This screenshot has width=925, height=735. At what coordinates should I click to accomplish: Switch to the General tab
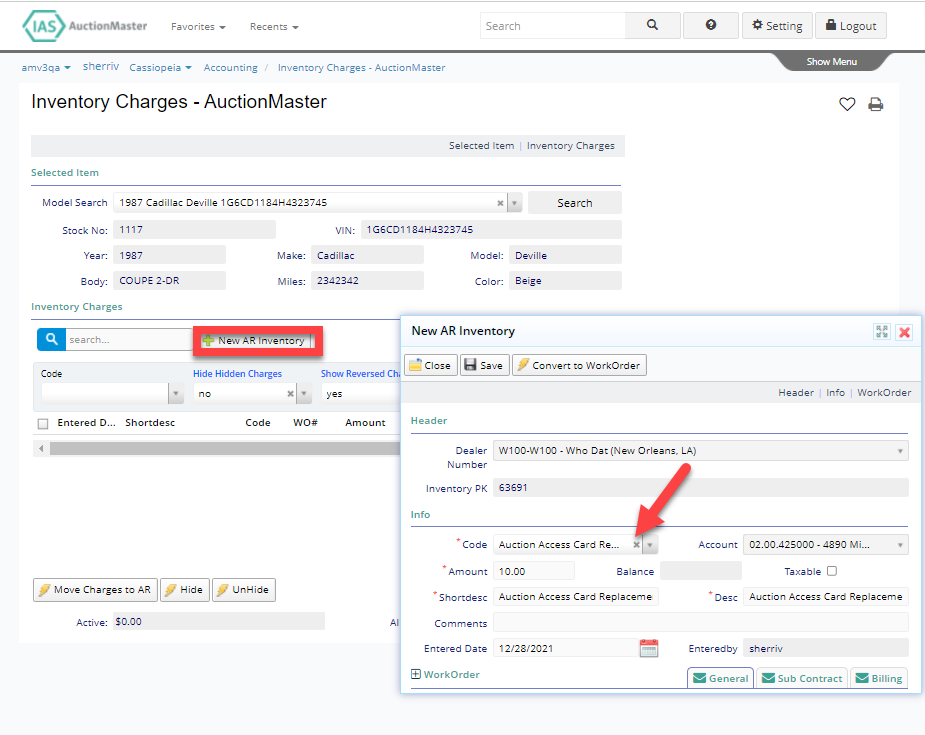pyautogui.click(x=720, y=678)
